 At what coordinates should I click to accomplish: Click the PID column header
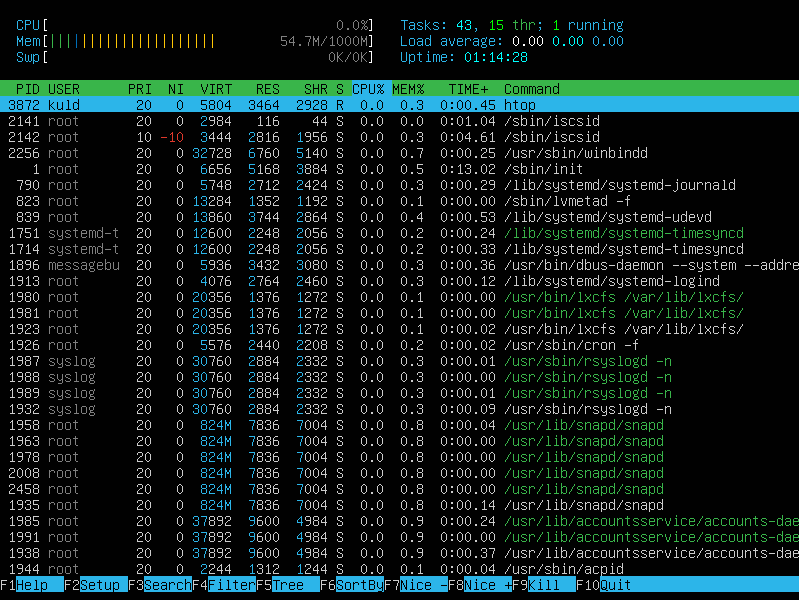(x=27, y=89)
